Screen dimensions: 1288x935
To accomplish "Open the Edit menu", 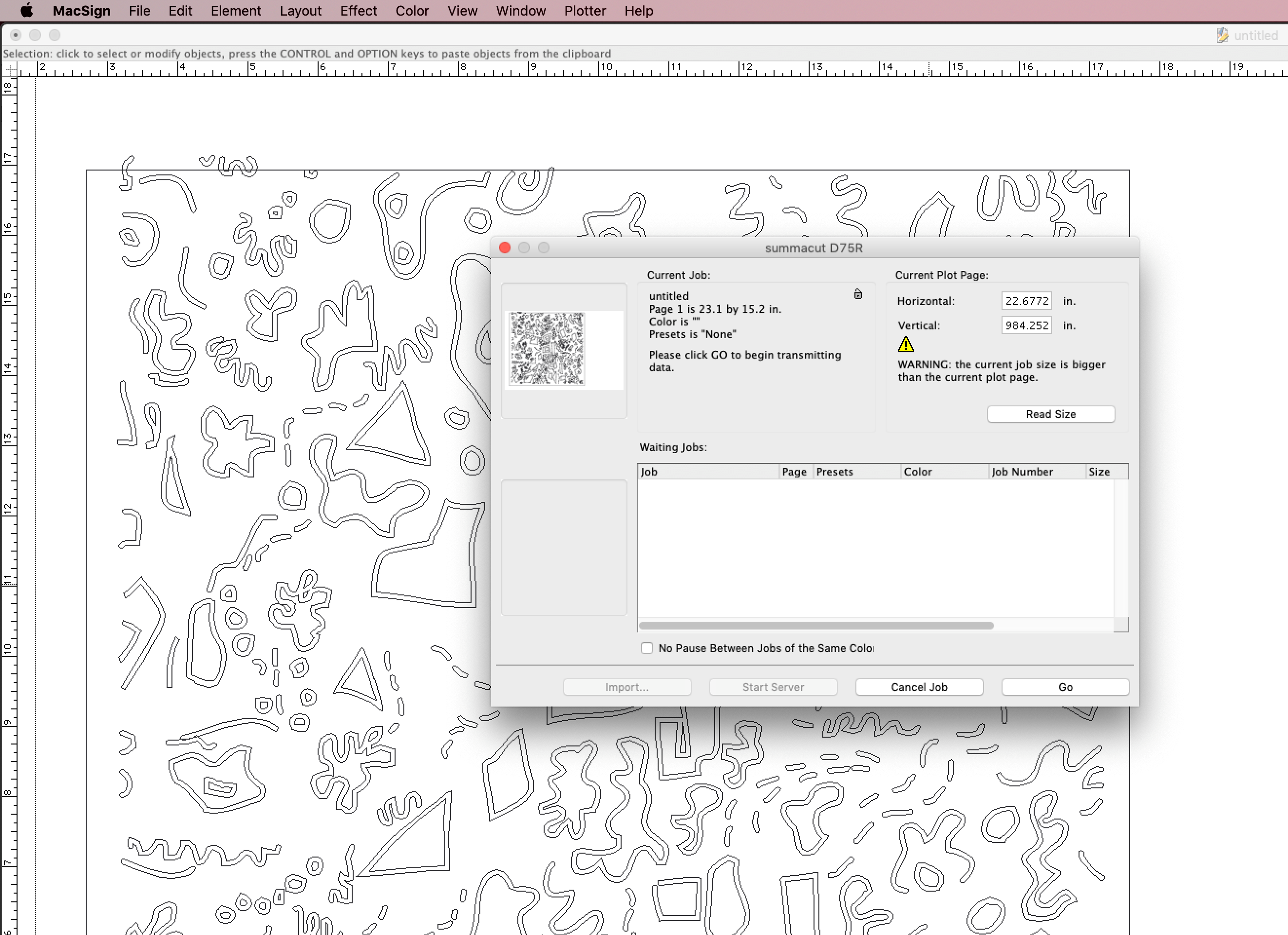I will (180, 11).
